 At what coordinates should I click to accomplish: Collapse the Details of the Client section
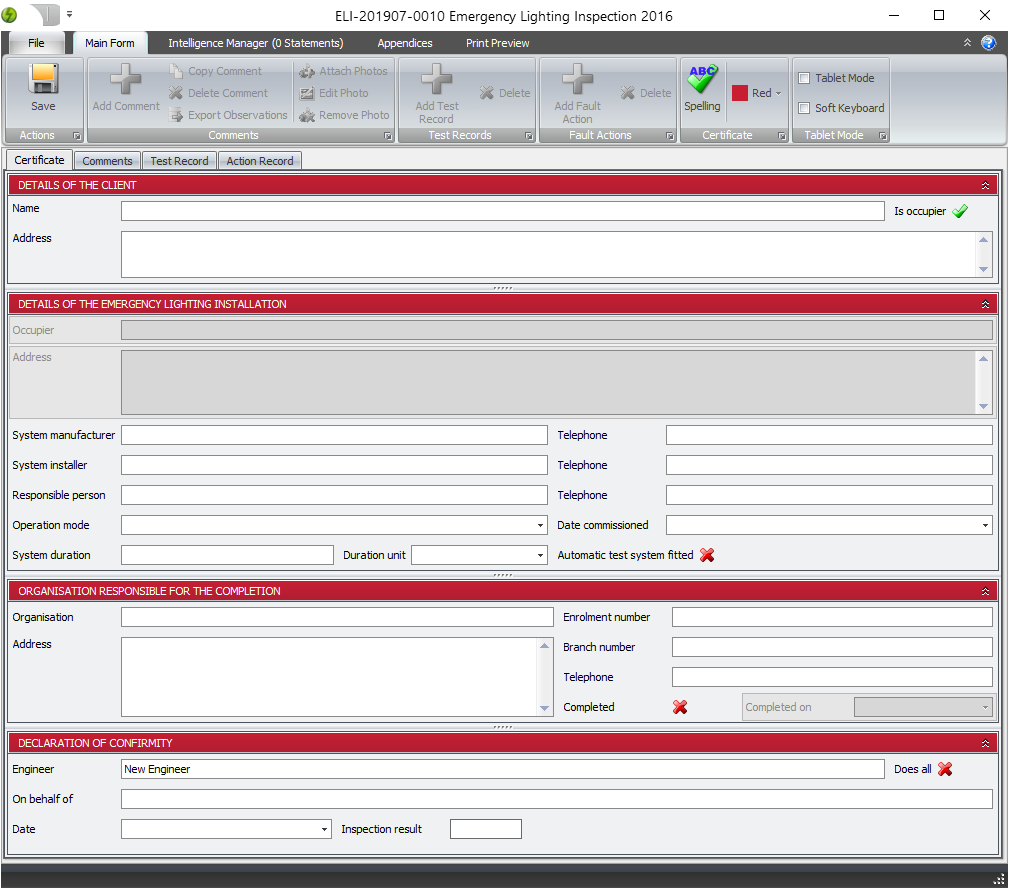pyautogui.click(x=985, y=186)
